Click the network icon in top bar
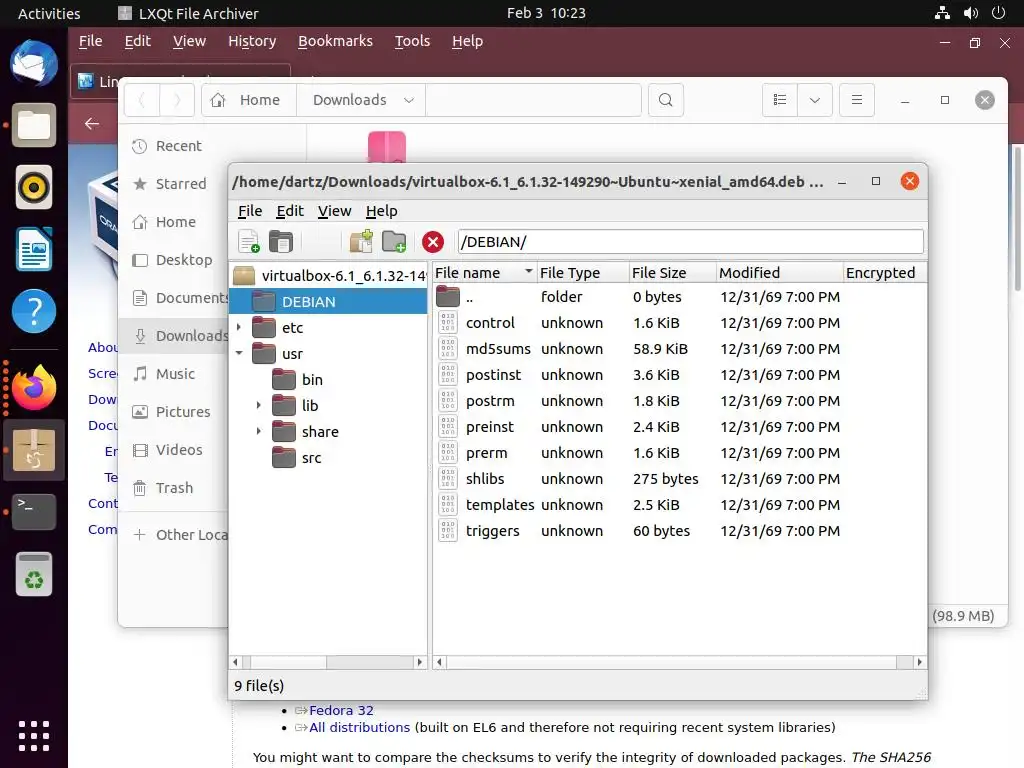1024x768 pixels. coord(942,13)
